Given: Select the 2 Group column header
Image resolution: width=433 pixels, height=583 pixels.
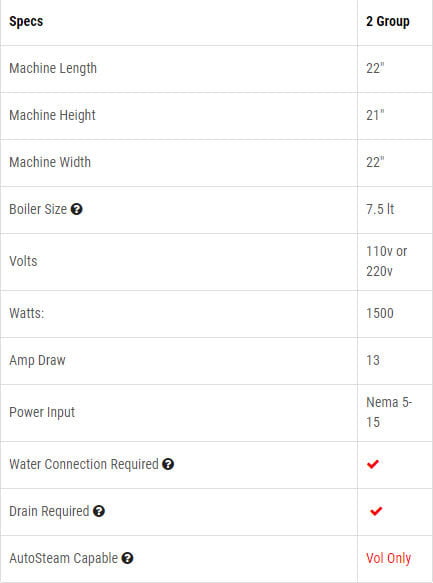Looking at the screenshot, I should point(388,21).
